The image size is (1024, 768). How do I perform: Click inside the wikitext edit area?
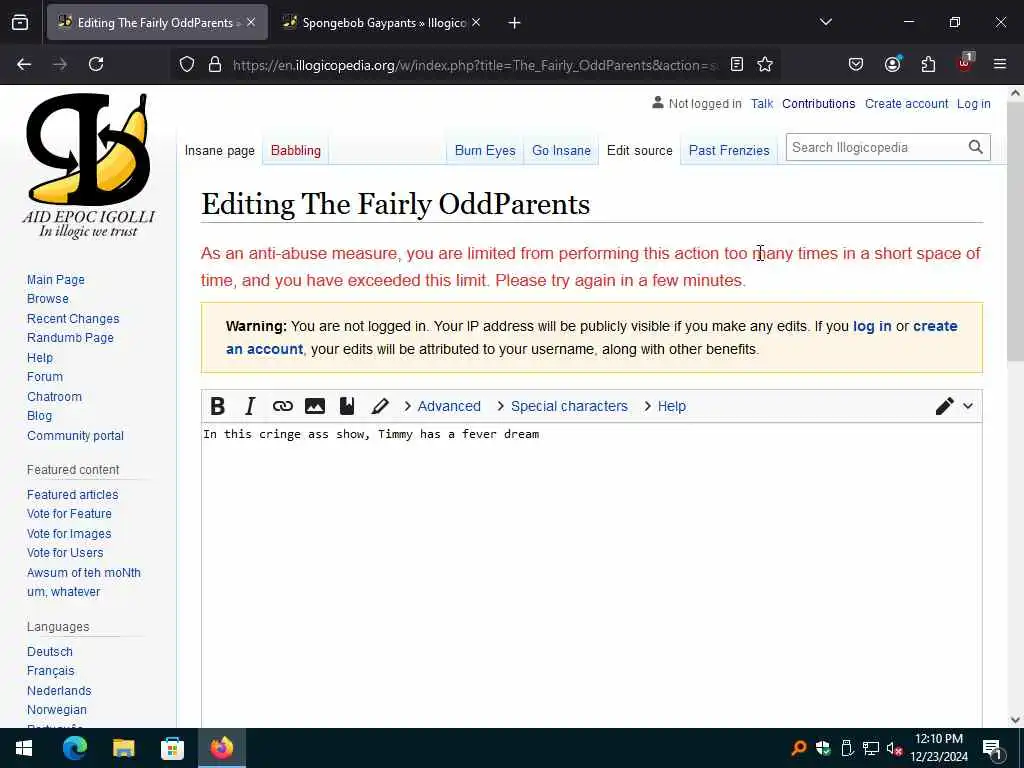point(592,575)
